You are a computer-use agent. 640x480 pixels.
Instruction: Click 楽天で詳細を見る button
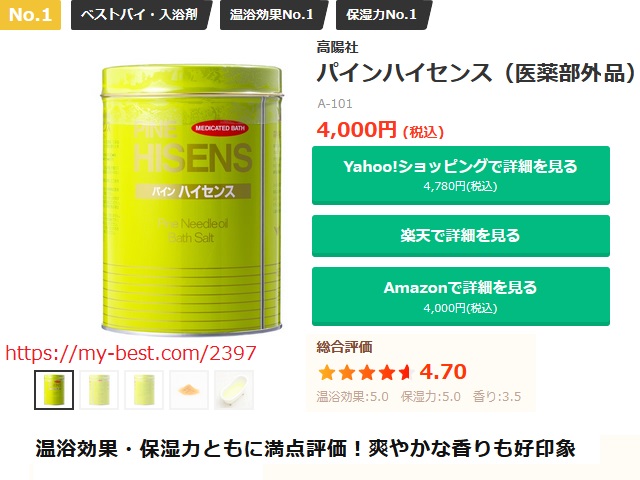click(x=461, y=236)
